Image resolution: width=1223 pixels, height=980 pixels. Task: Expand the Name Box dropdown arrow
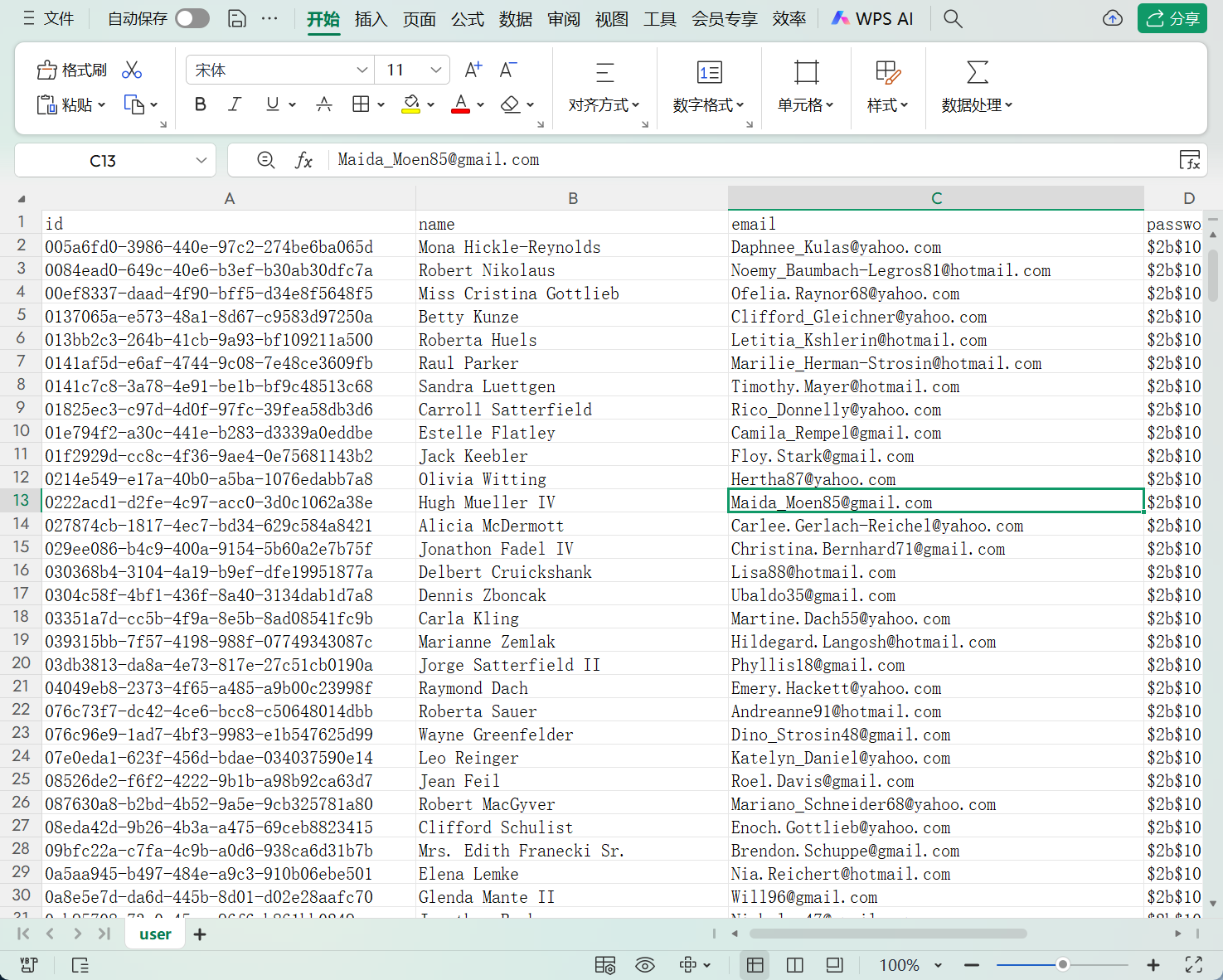201,161
